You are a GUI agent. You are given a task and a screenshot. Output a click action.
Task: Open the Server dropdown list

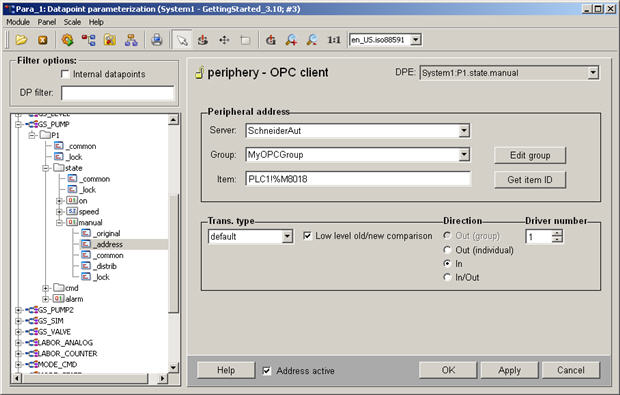464,130
